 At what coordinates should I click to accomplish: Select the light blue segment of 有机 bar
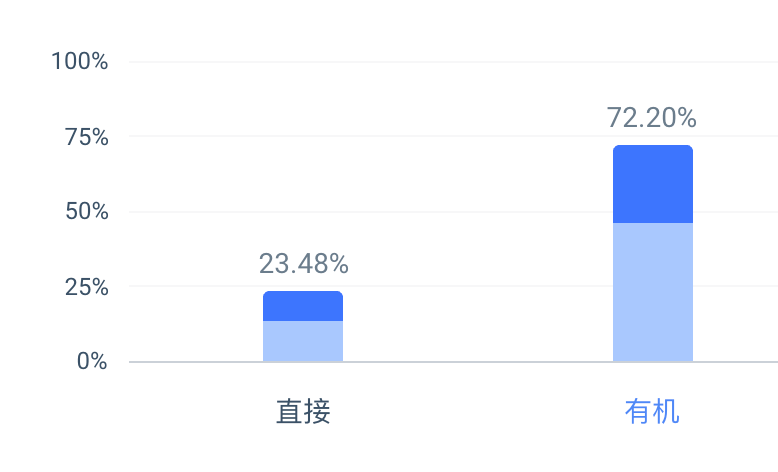click(653, 292)
